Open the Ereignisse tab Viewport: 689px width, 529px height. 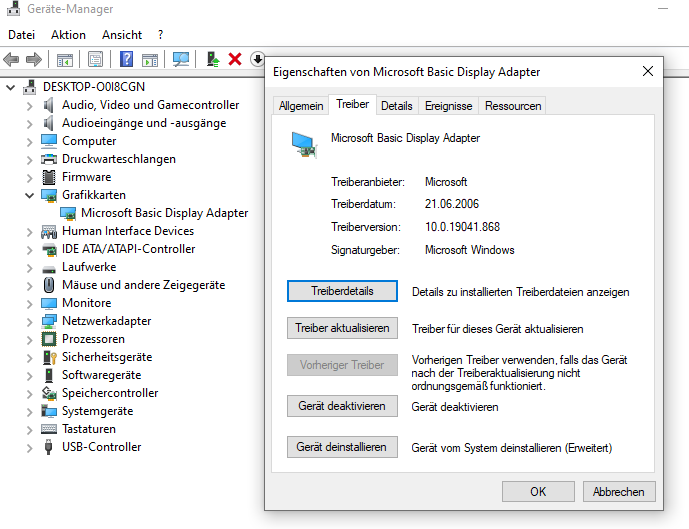[x=449, y=106]
